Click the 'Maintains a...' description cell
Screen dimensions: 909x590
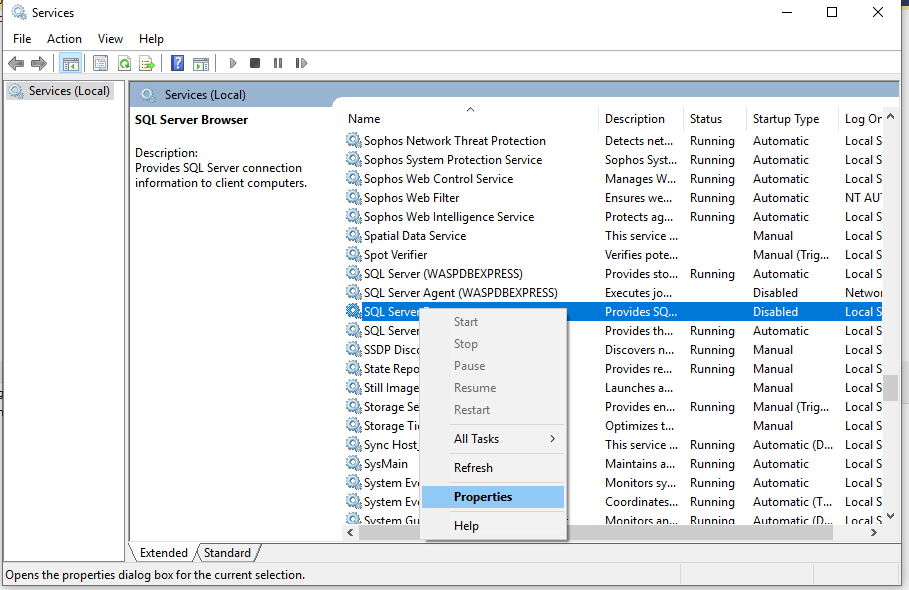pos(640,464)
